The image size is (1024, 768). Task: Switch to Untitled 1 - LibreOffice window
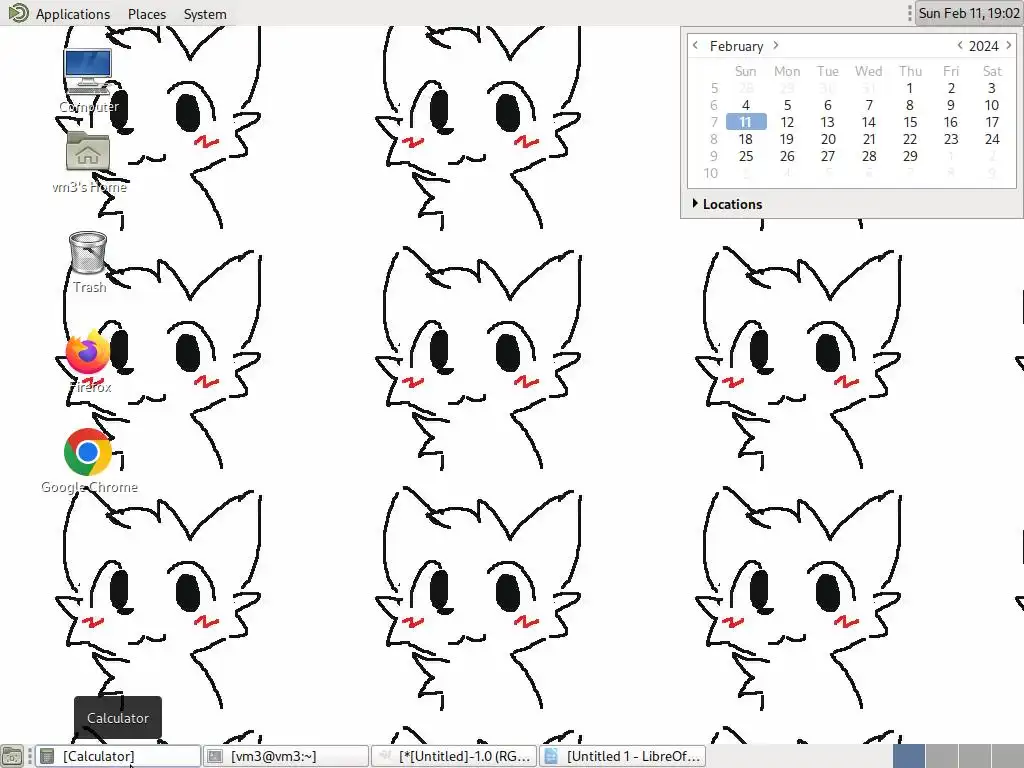point(622,756)
